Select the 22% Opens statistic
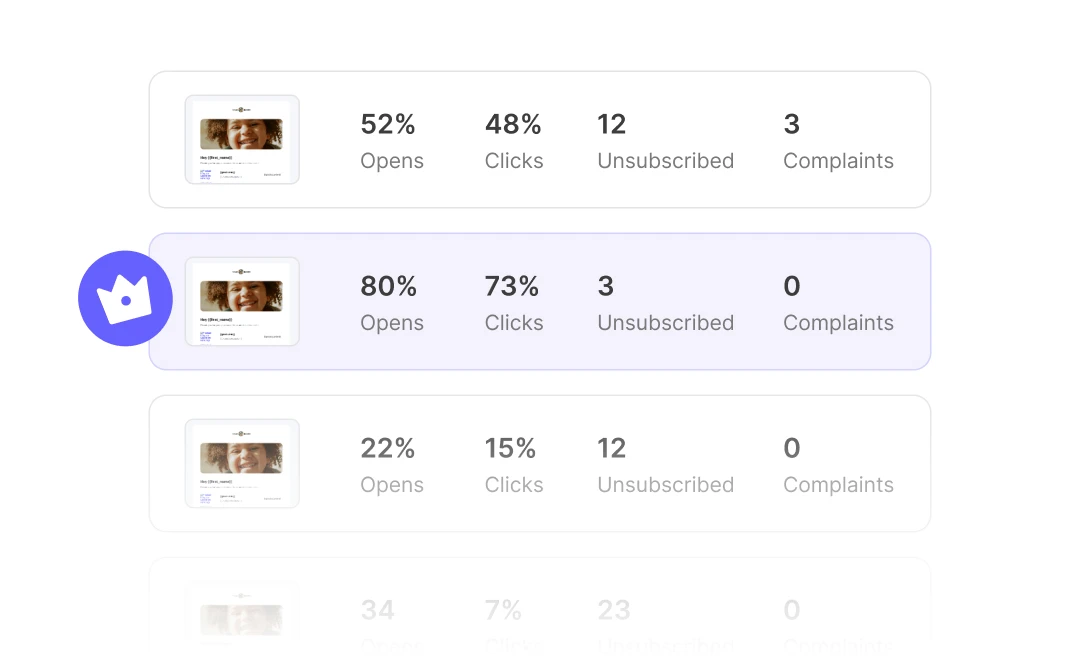 (392, 465)
